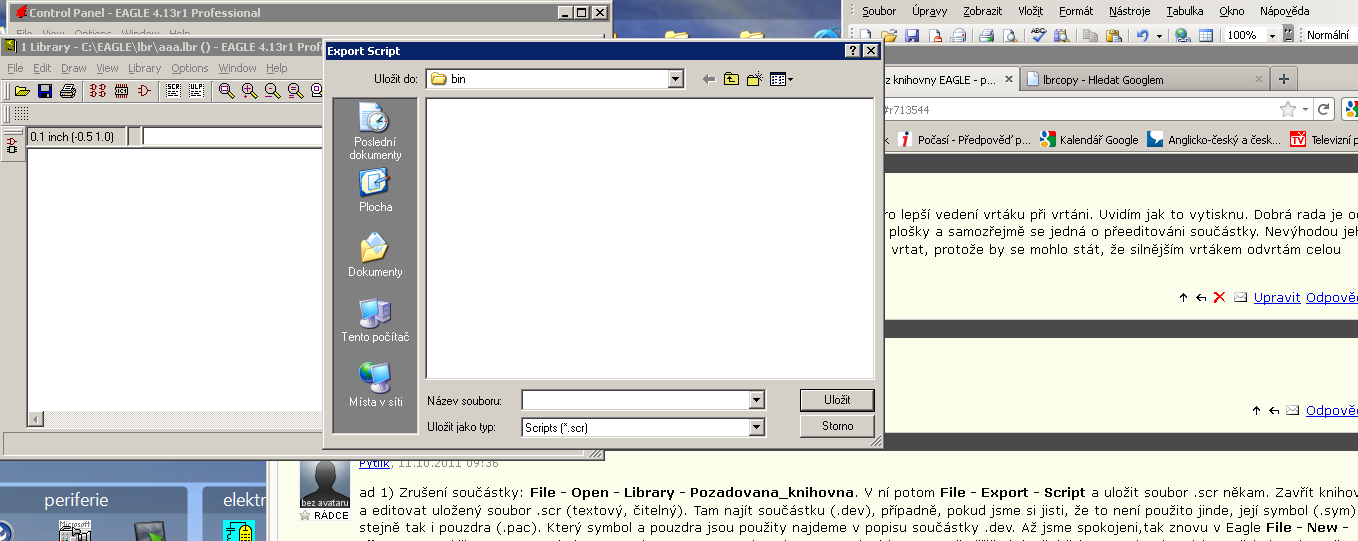Open the Options menu in EAGLE Library window
The height and width of the screenshot is (541, 1358).
pyautogui.click(x=189, y=68)
